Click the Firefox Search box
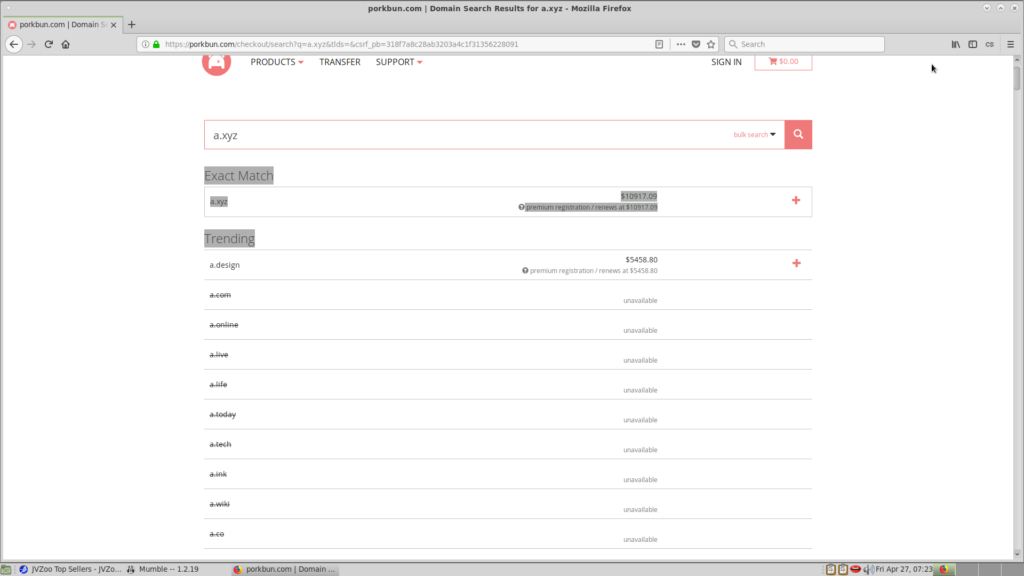Viewport: 1024px width, 576px height. 804,44
